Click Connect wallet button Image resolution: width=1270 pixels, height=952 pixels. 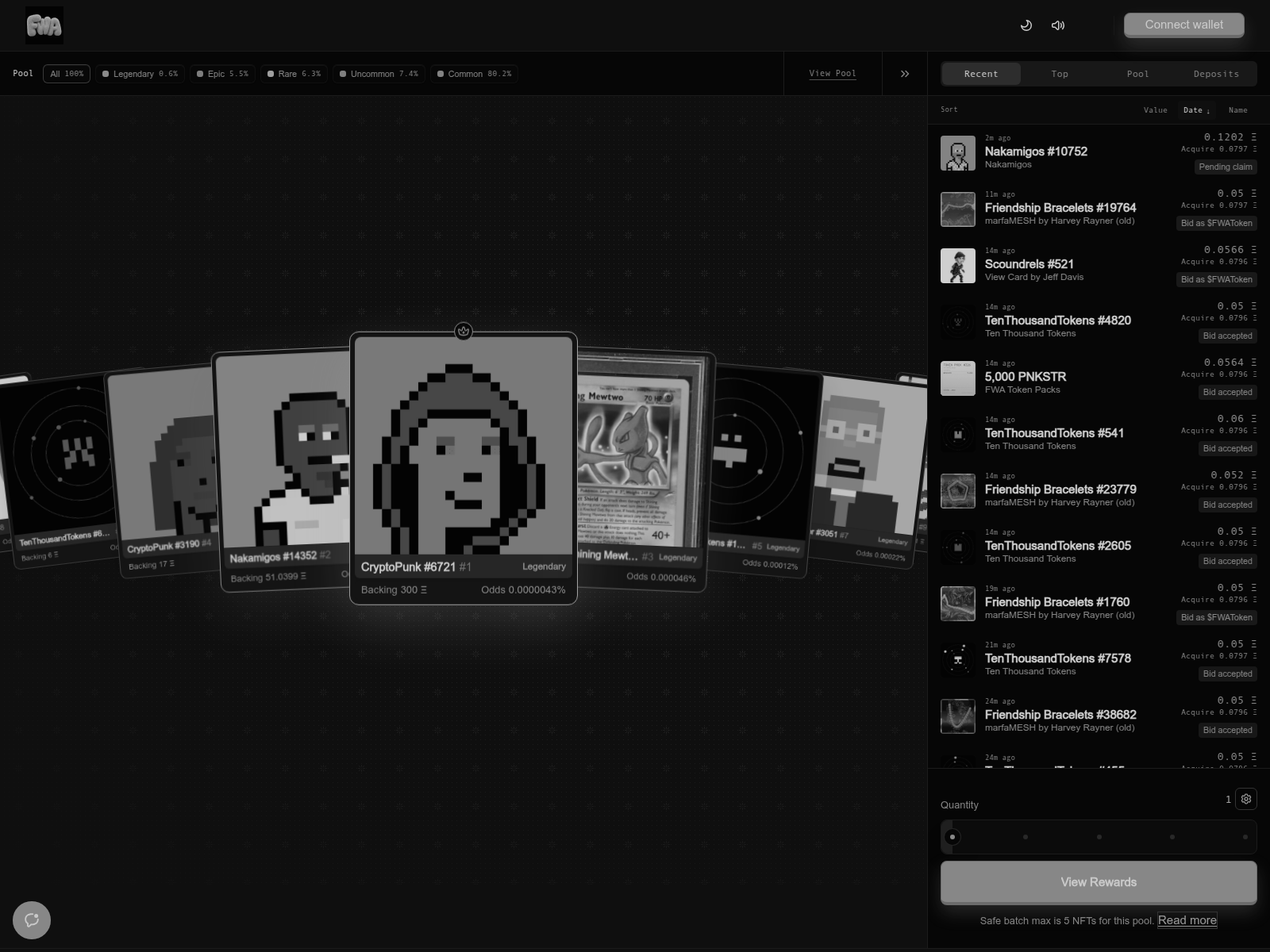click(1183, 25)
